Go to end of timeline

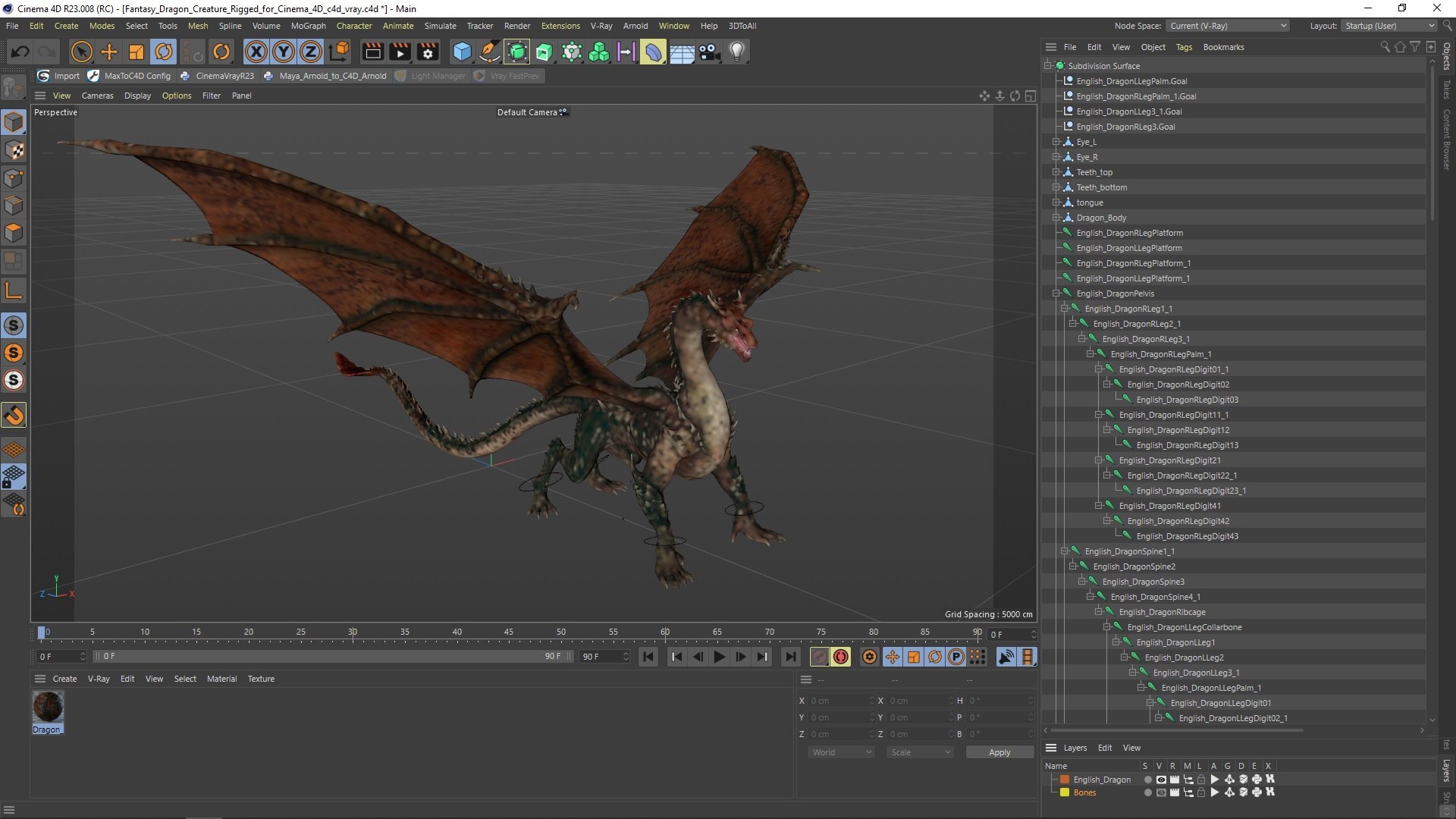pos(790,657)
